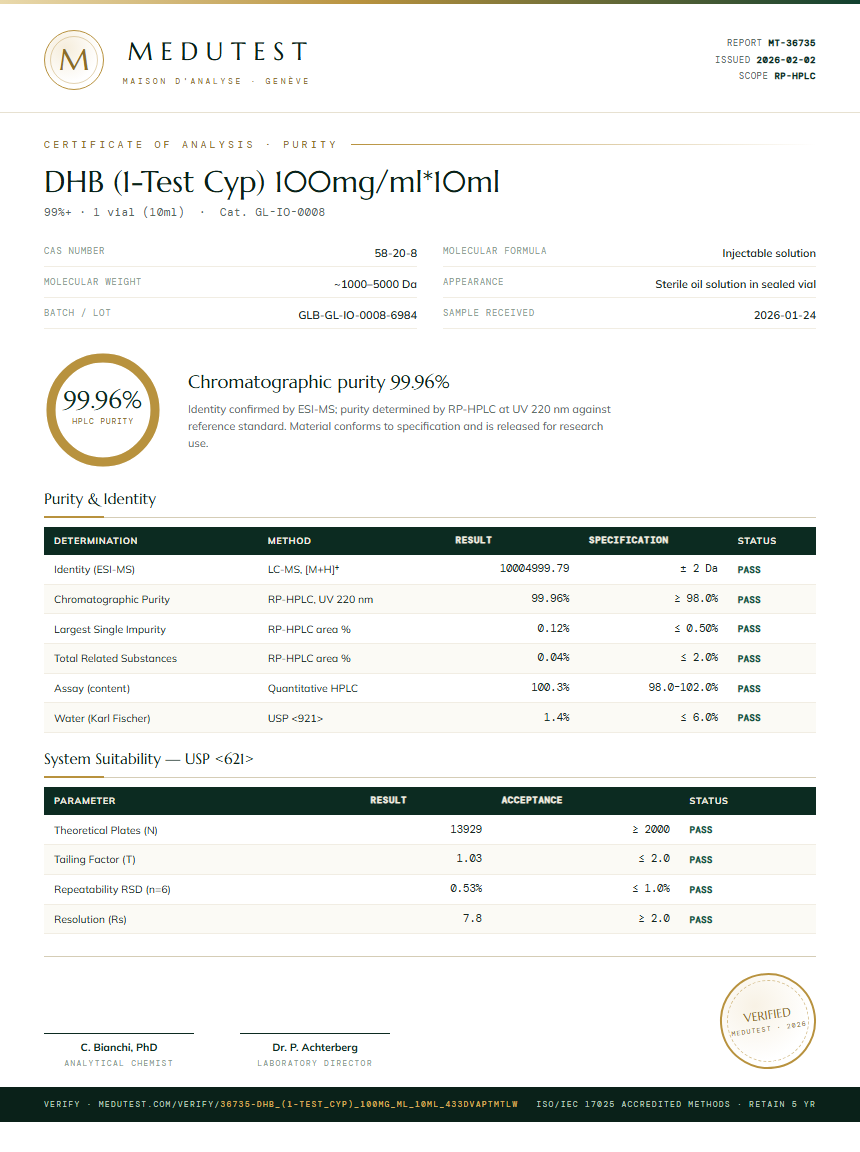Select Repeatability RSD (n=6) row label
860x1152 pixels.
pyautogui.click(x=112, y=890)
